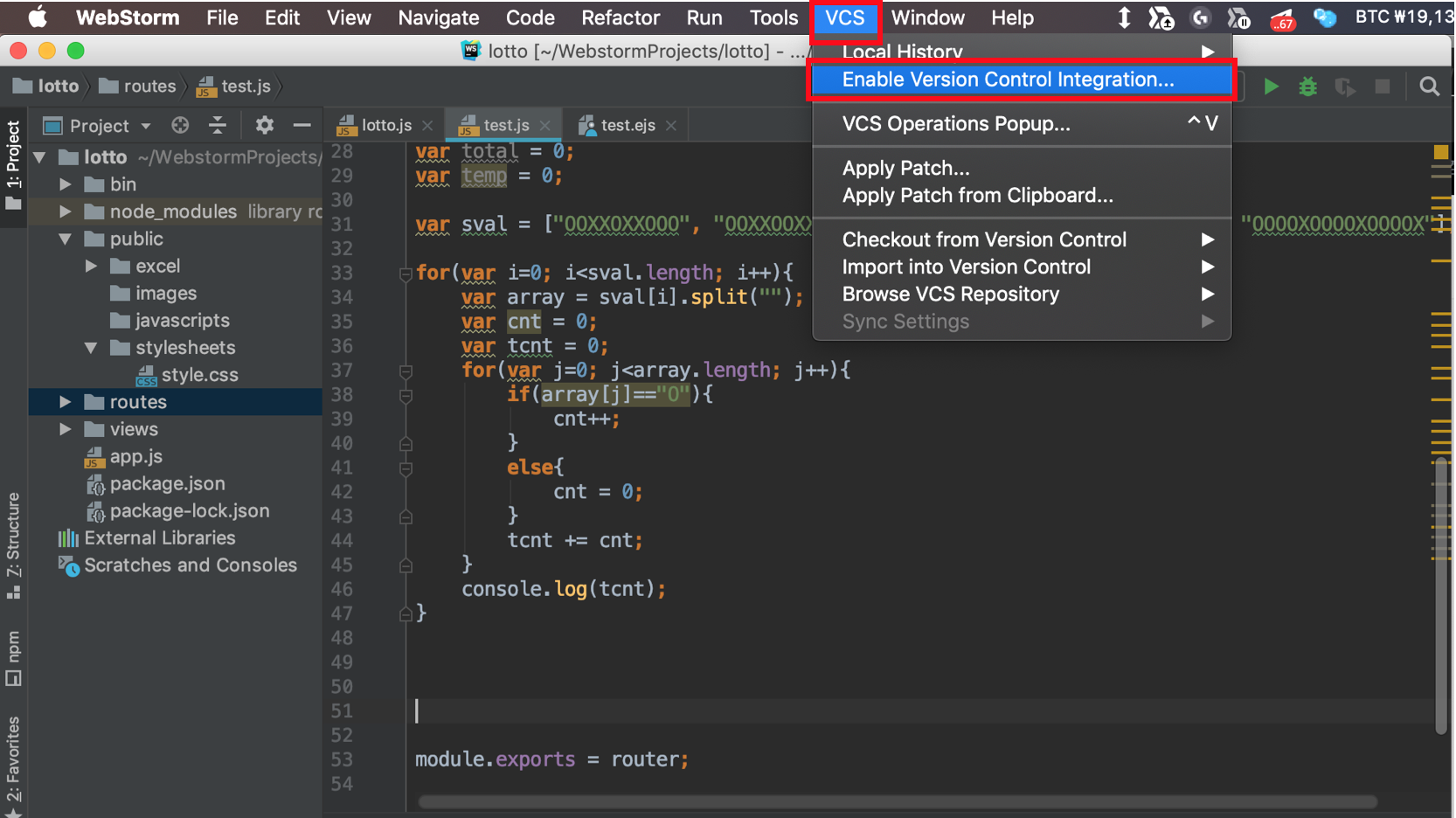Open Checkout from Version Control submenu

(1022, 239)
